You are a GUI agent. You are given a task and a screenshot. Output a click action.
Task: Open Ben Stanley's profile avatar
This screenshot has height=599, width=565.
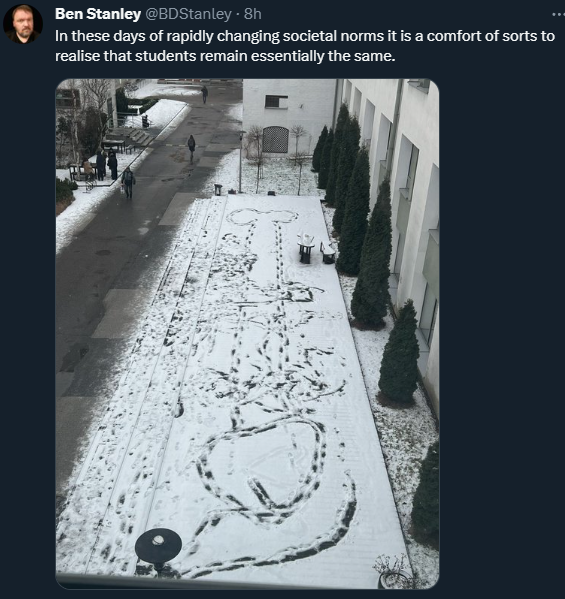coord(23,24)
